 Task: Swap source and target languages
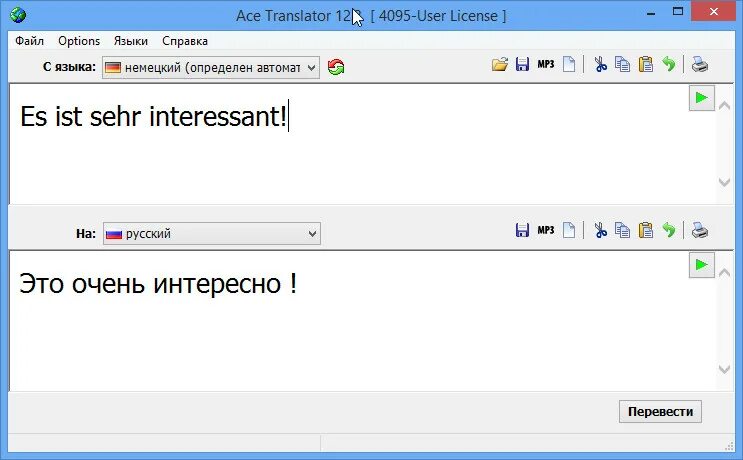(336, 67)
